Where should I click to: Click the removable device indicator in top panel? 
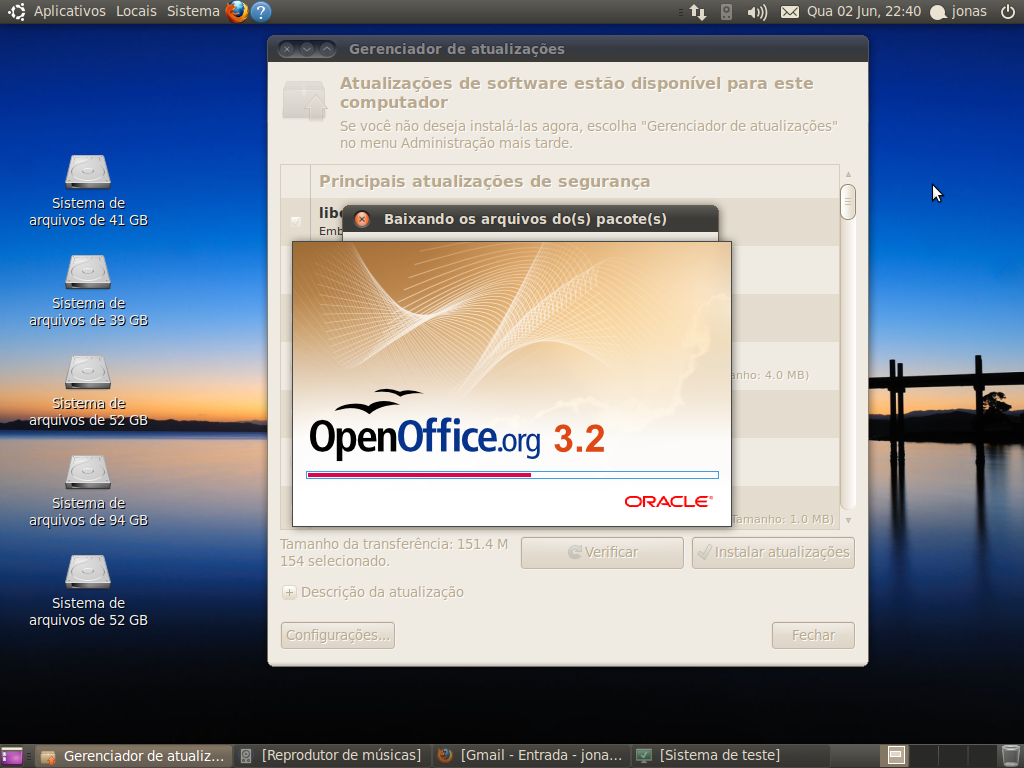coord(726,12)
